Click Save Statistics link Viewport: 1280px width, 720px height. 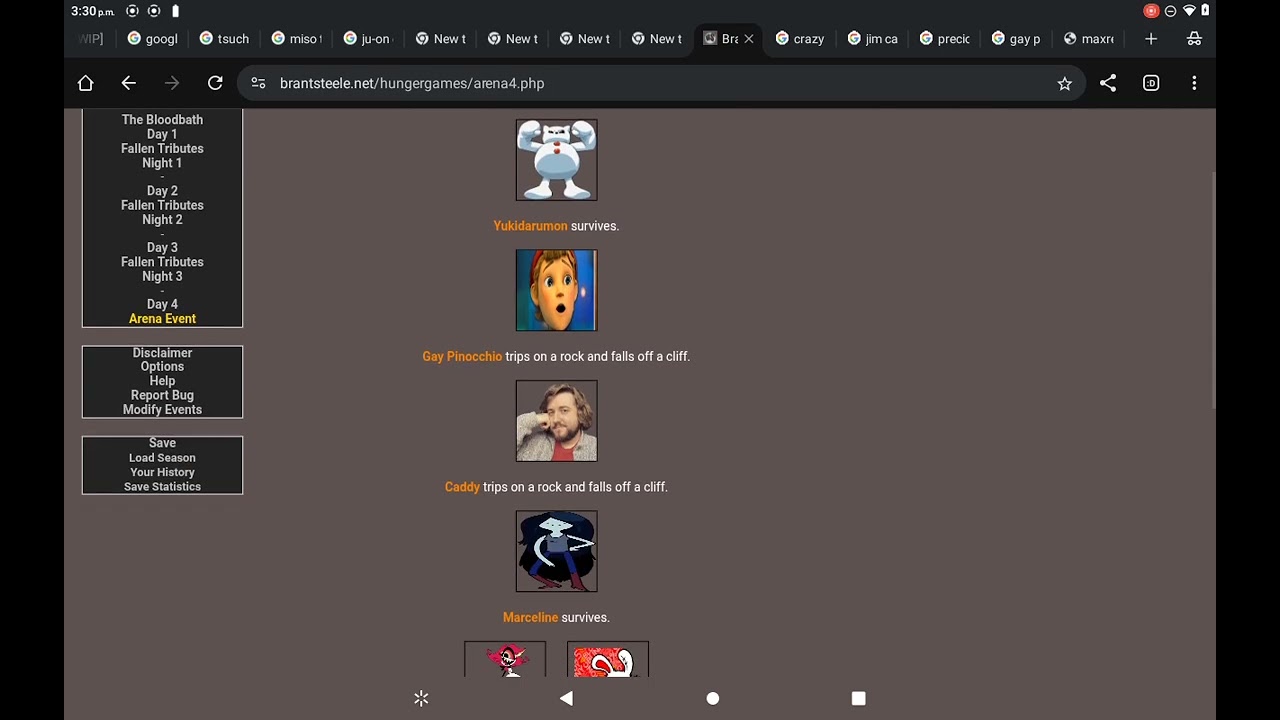(x=162, y=487)
